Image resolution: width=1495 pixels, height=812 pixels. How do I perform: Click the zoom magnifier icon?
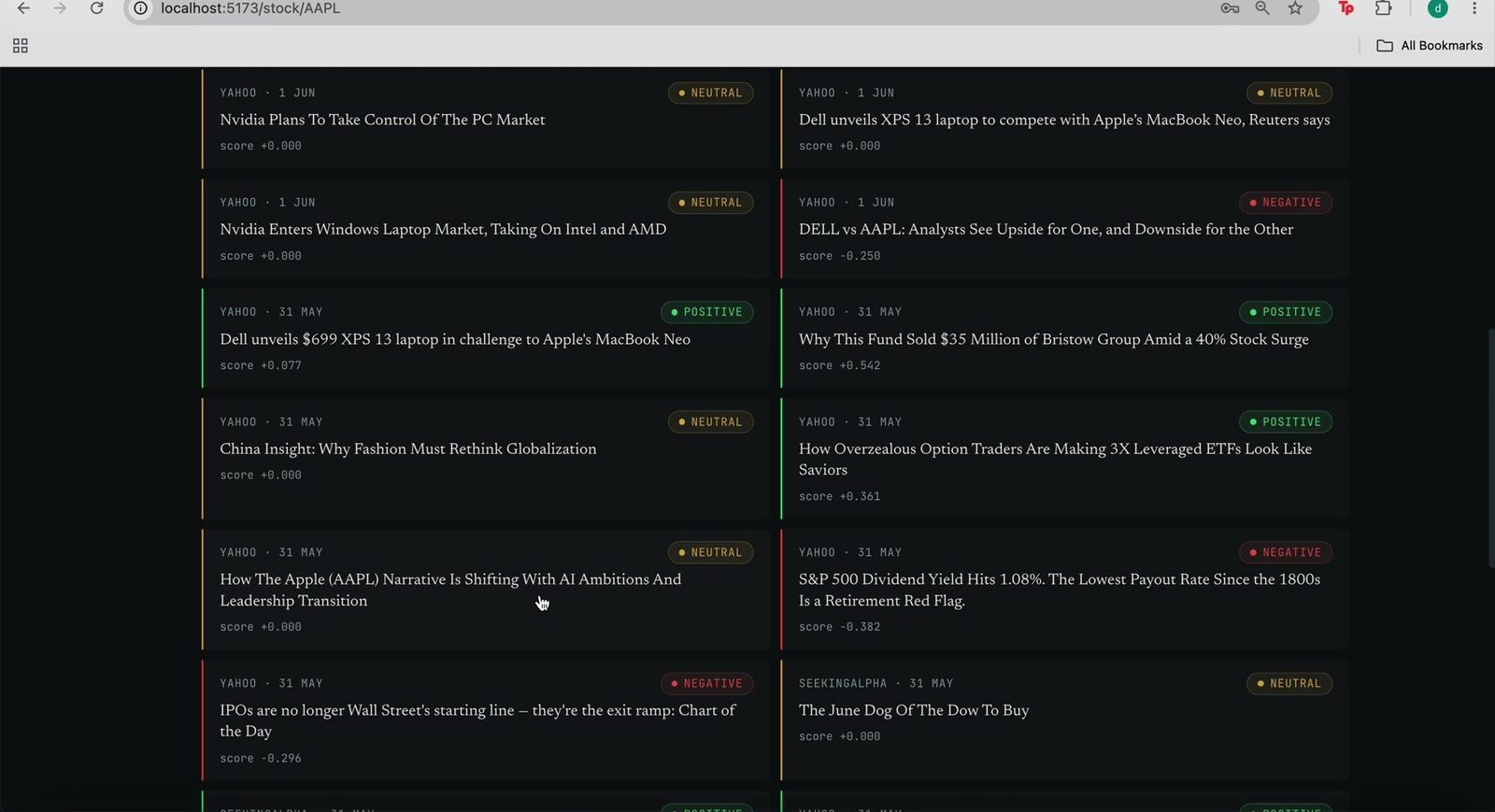click(x=1262, y=8)
